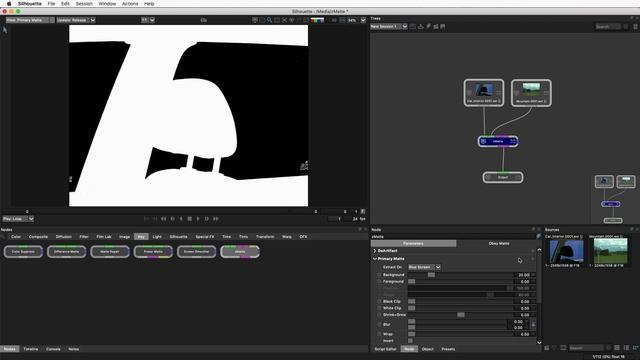Open the Session menu
This screenshot has height=360, width=640.
[84, 3]
